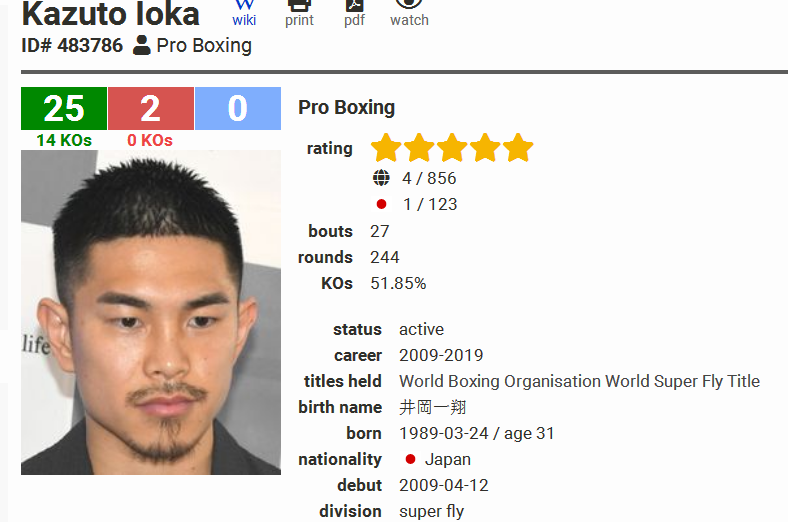Click the first gold rating star
Viewport: 788px width, 522px height.
point(386,148)
